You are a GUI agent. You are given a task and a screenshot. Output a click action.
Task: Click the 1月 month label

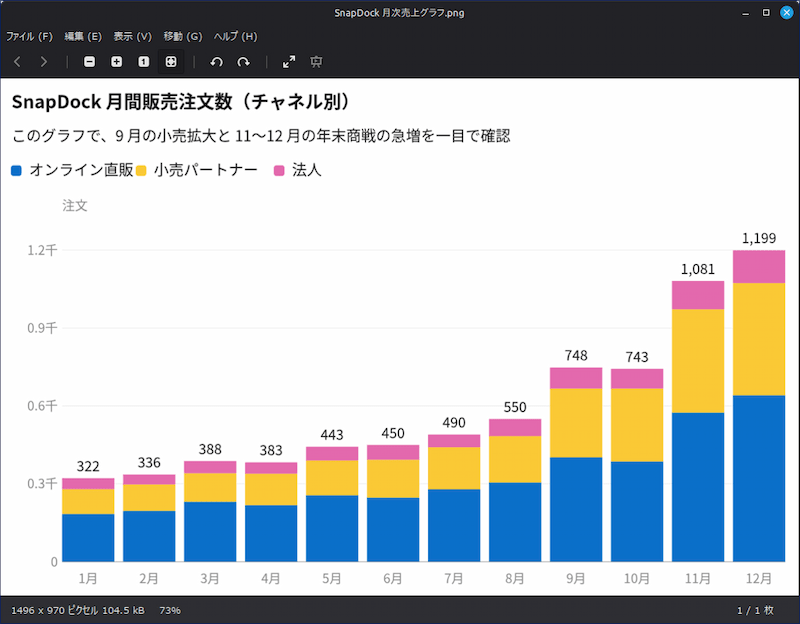click(88, 579)
